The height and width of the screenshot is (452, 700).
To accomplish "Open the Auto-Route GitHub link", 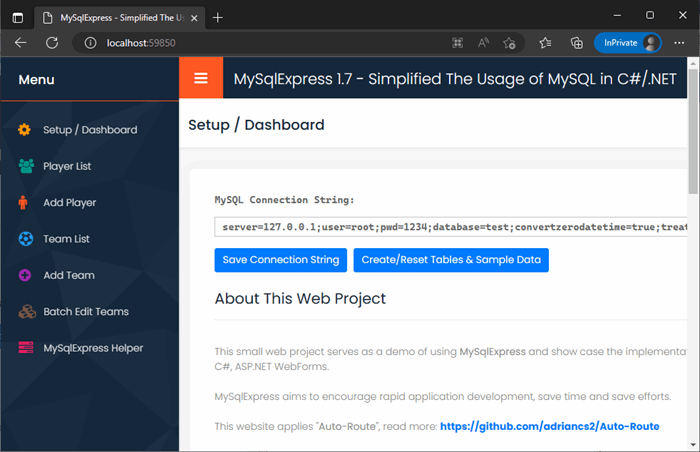I will 550,427.
